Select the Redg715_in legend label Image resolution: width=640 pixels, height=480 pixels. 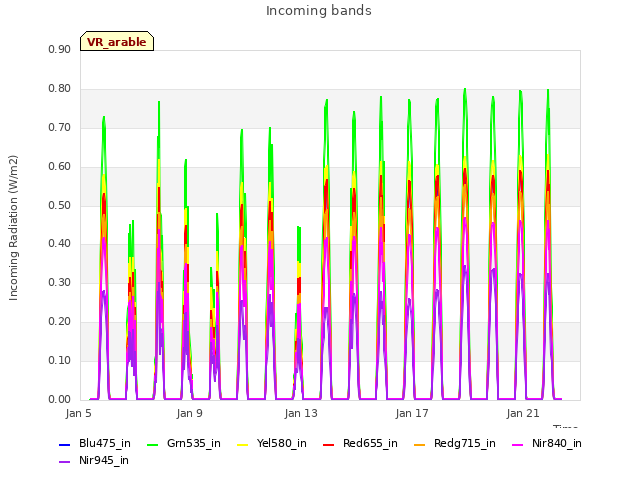[x=465, y=444]
